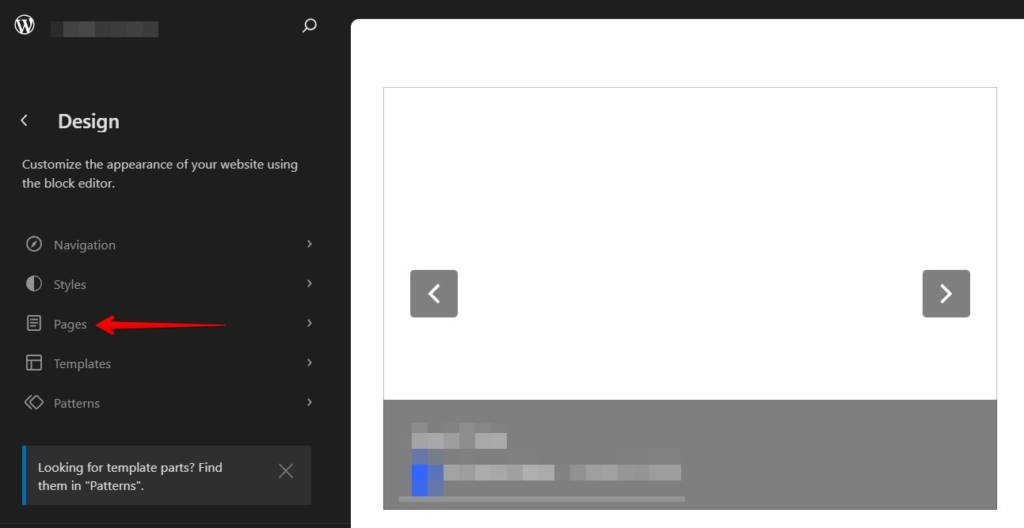1024x528 pixels.
Task: Click the Pages document icon
Action: 34,324
